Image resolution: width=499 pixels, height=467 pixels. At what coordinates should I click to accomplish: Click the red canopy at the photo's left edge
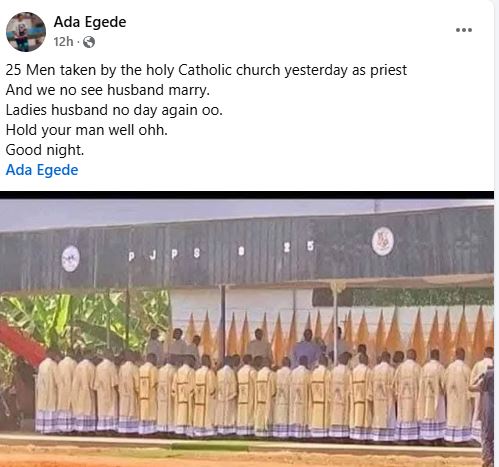click(21, 342)
